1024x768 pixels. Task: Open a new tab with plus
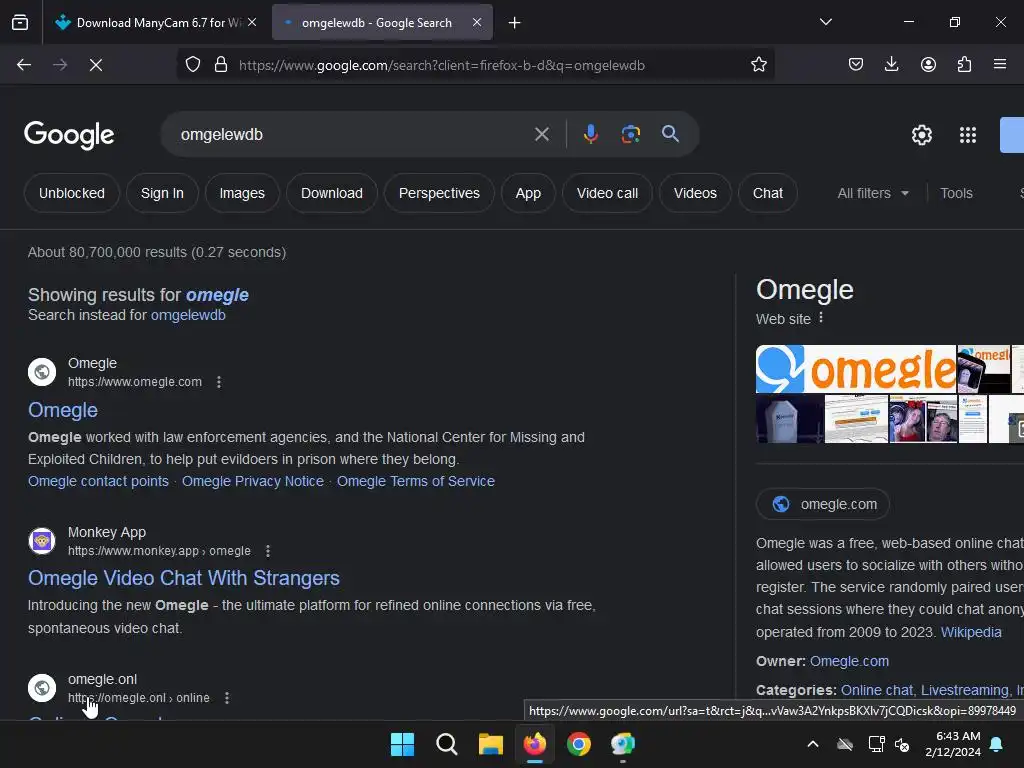click(515, 23)
